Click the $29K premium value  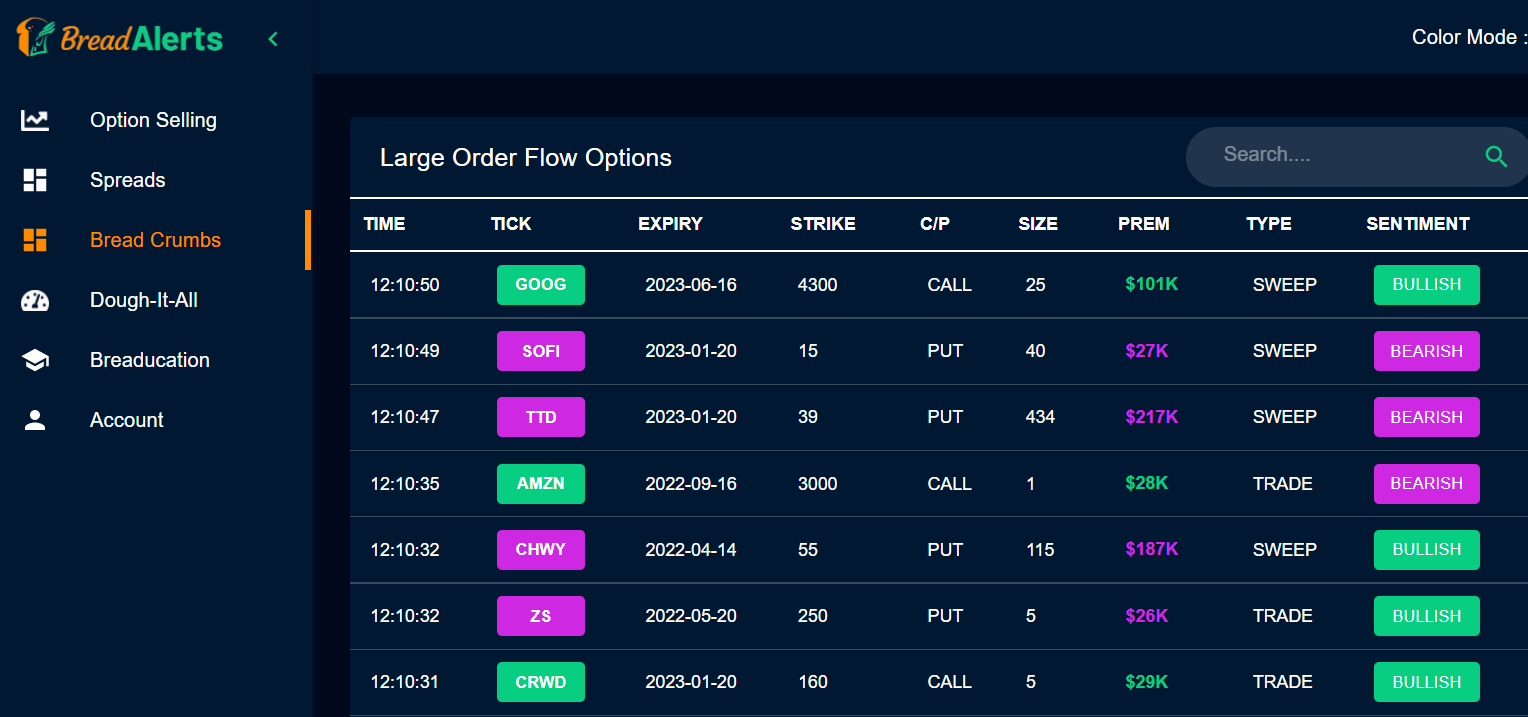coord(1147,682)
